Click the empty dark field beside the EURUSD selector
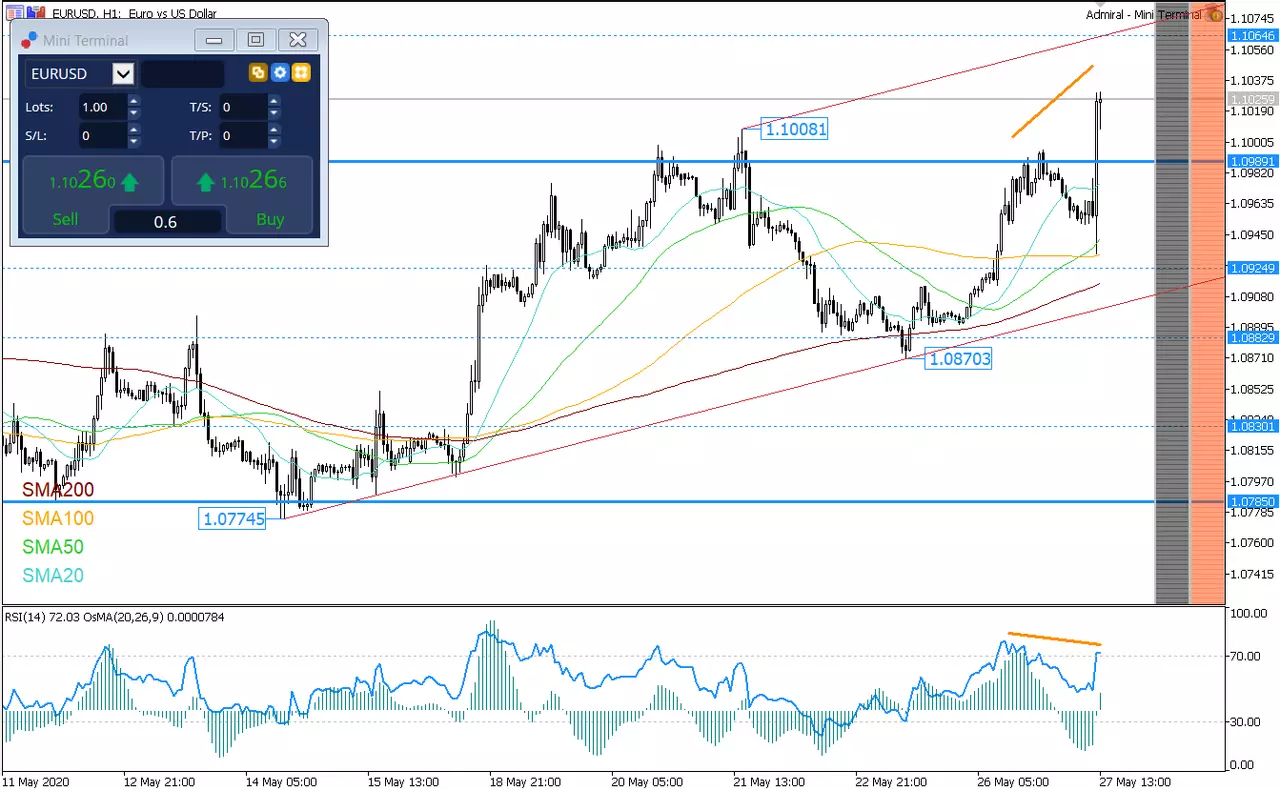Screen dimensions: 1280x789 (183, 74)
